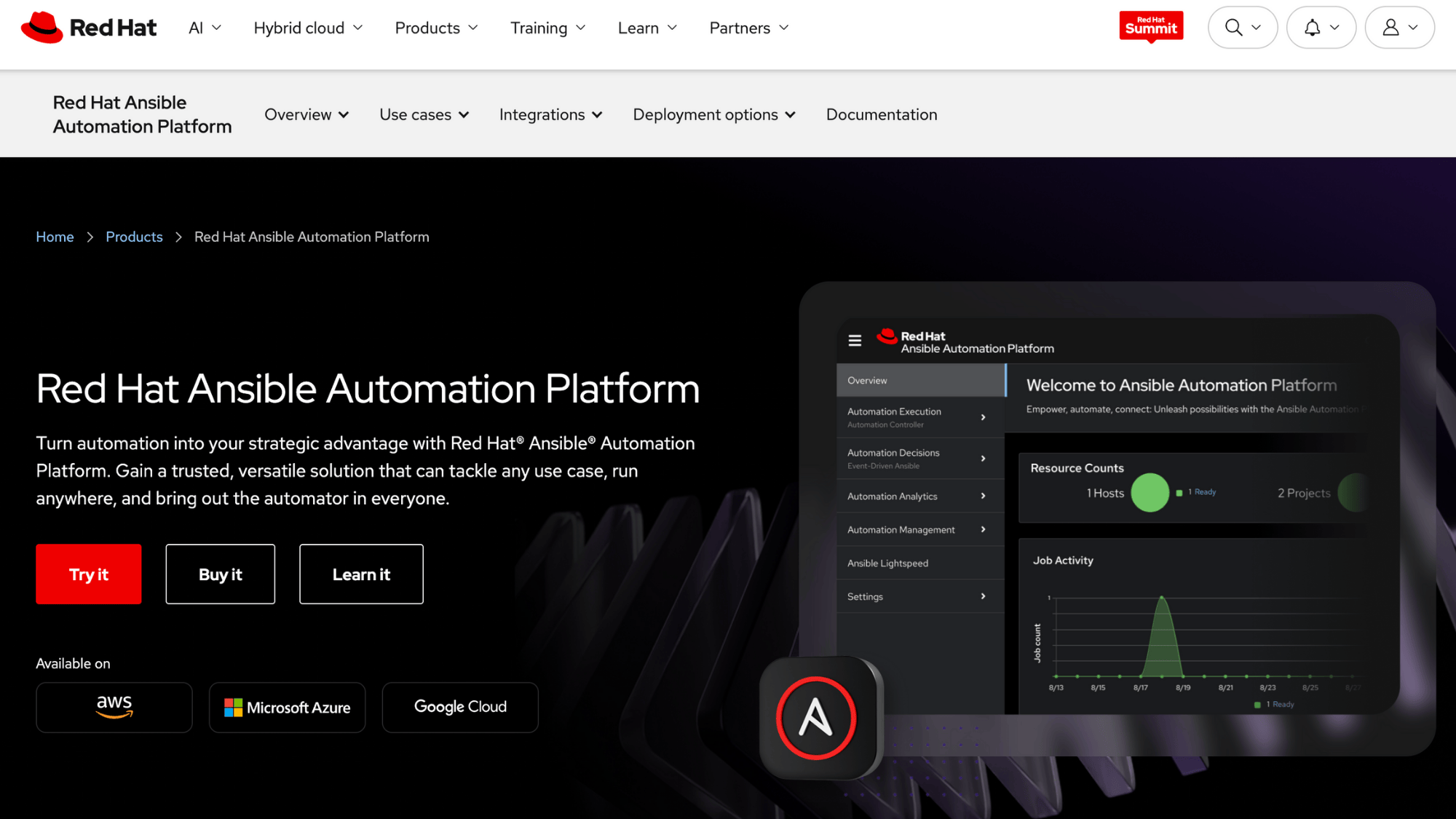This screenshot has width=1456, height=819.
Task: Select Documentation in the subnavigation
Action: point(881,114)
